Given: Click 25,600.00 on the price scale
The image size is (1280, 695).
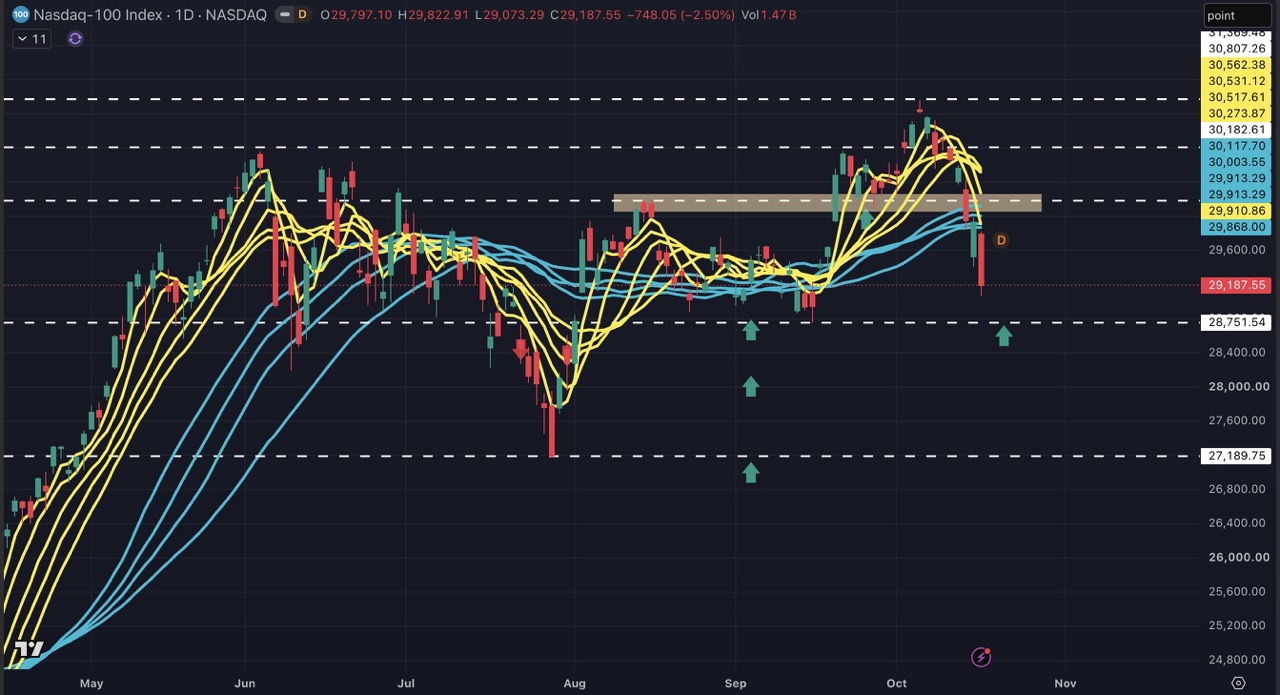Looking at the screenshot, I should coord(1238,591).
